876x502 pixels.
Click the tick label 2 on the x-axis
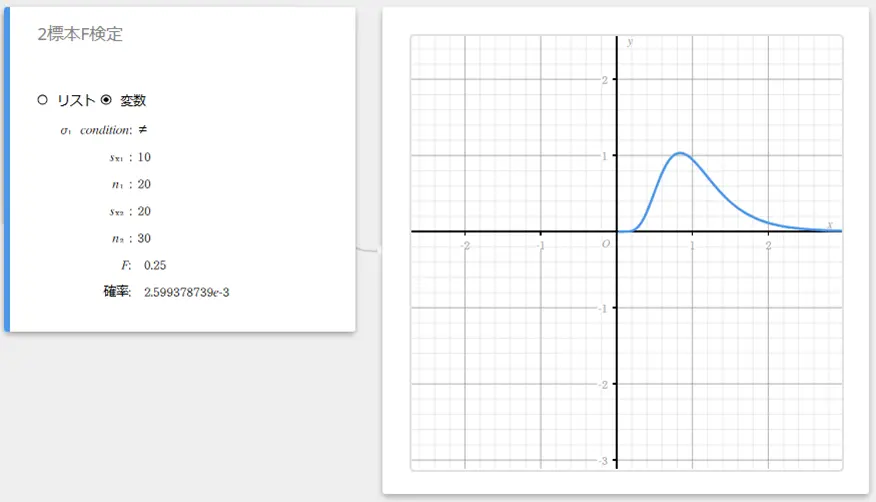point(767,245)
